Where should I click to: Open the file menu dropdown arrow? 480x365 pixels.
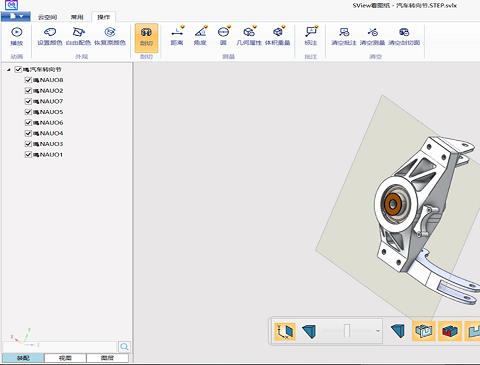[x=21, y=16]
